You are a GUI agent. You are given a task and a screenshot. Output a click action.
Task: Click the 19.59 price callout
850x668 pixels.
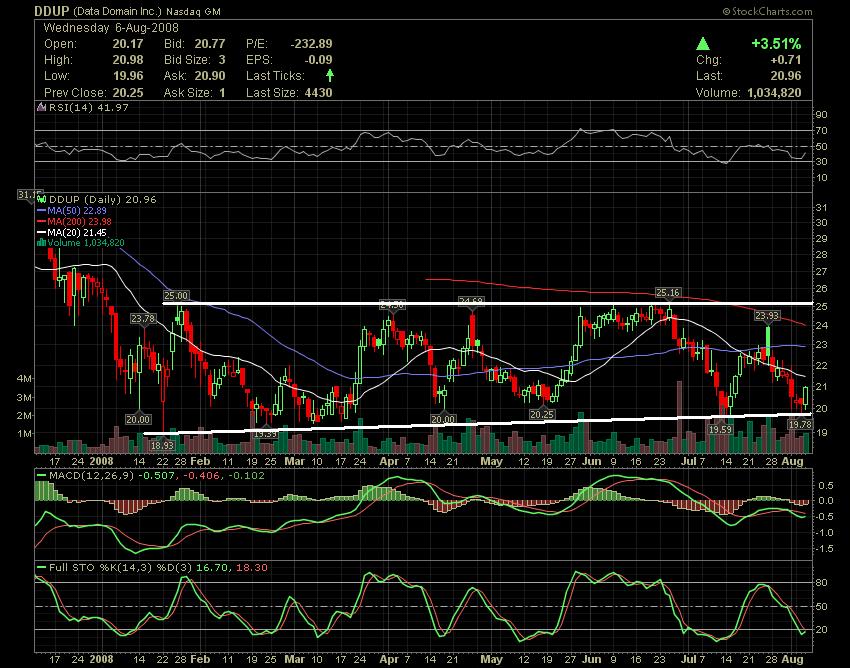(720, 429)
